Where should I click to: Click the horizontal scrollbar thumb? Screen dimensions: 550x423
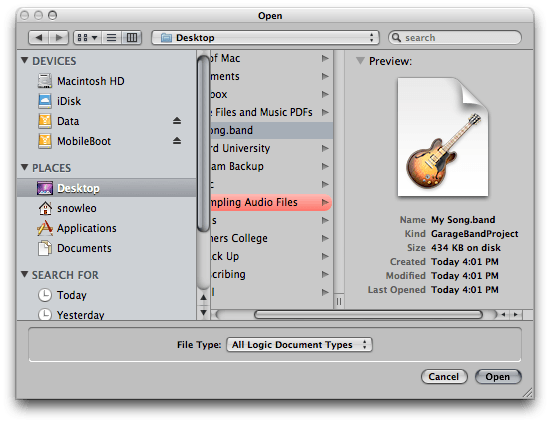point(368,315)
